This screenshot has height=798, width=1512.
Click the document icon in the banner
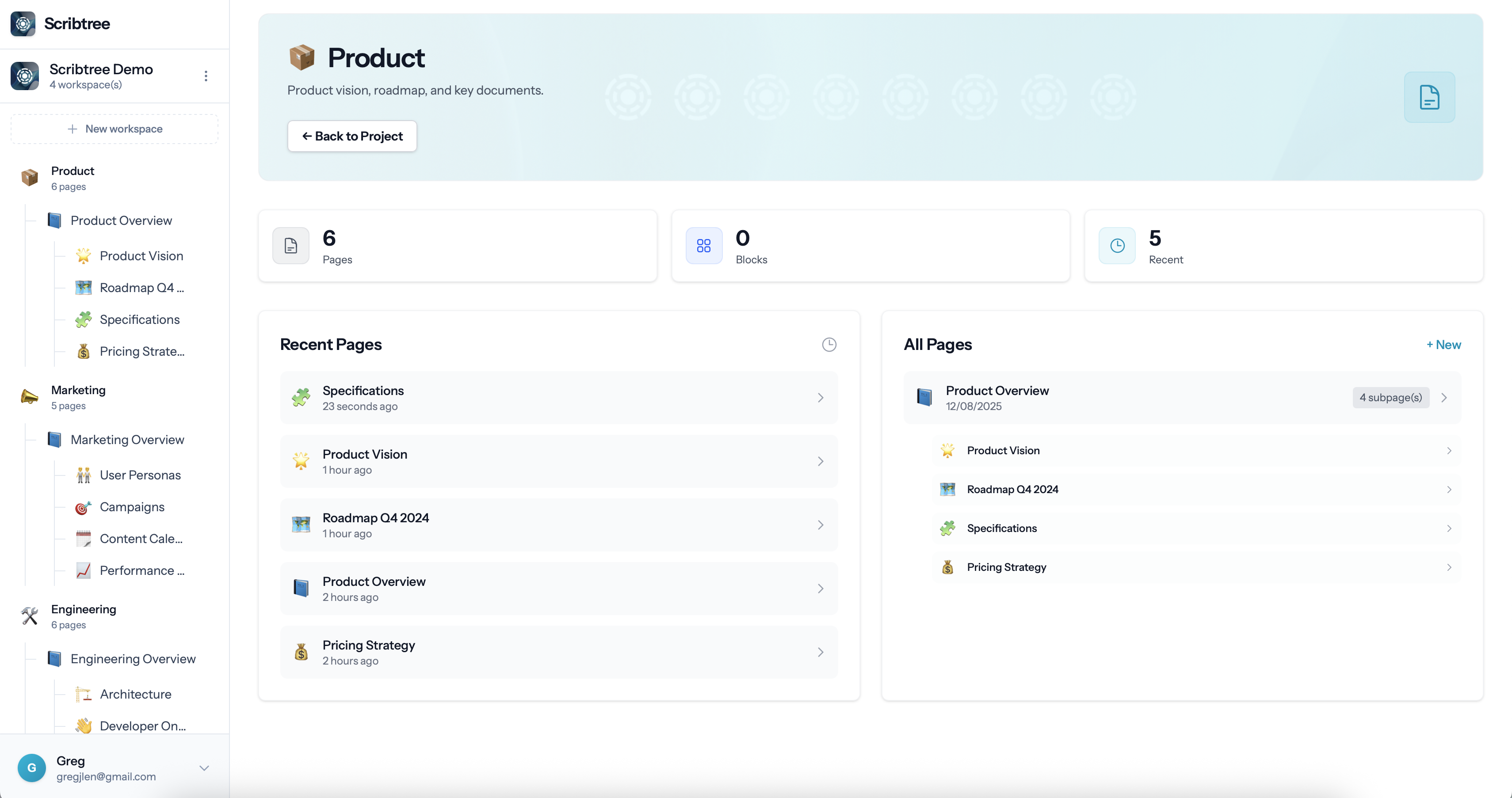pyautogui.click(x=1429, y=97)
